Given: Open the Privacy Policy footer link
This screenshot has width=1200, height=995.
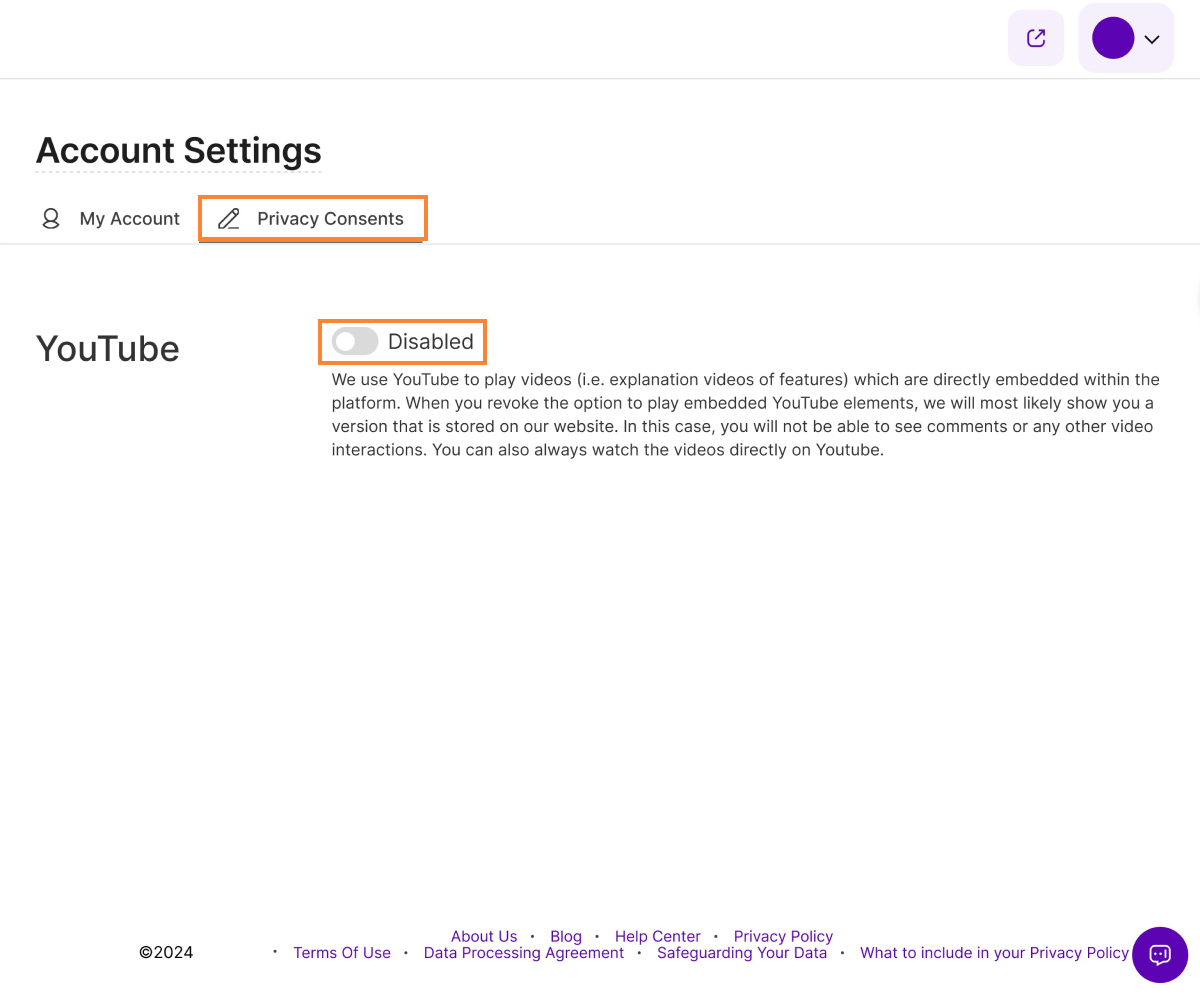Looking at the screenshot, I should (783, 937).
